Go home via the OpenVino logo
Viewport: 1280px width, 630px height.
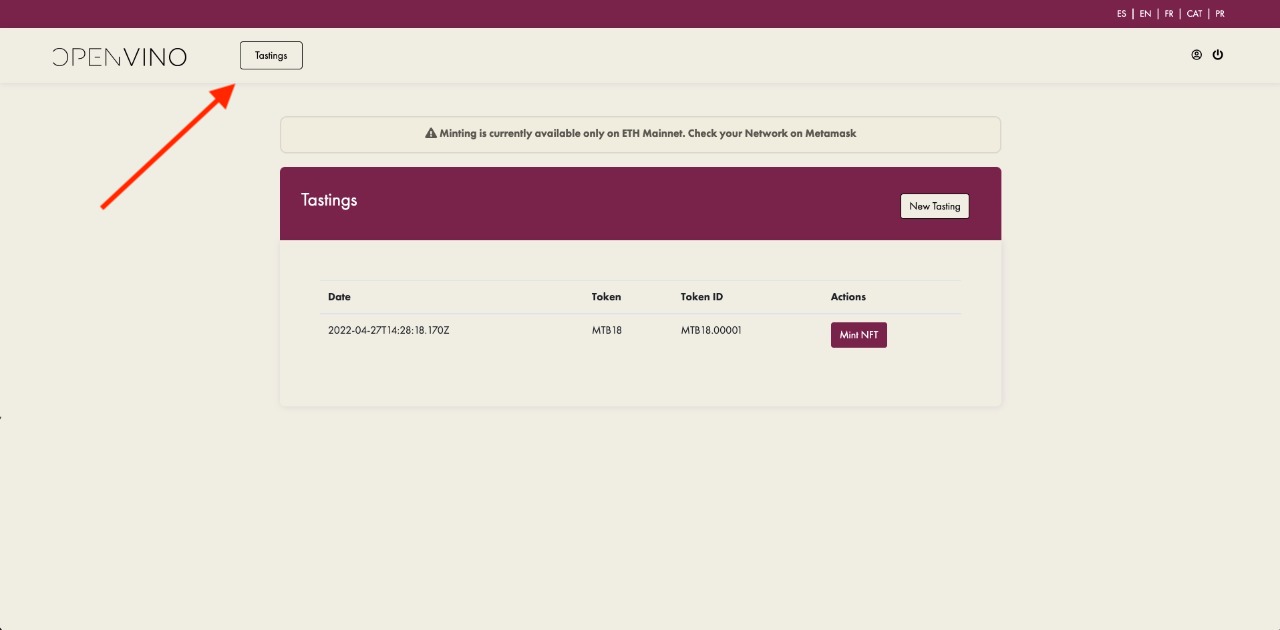click(x=119, y=57)
